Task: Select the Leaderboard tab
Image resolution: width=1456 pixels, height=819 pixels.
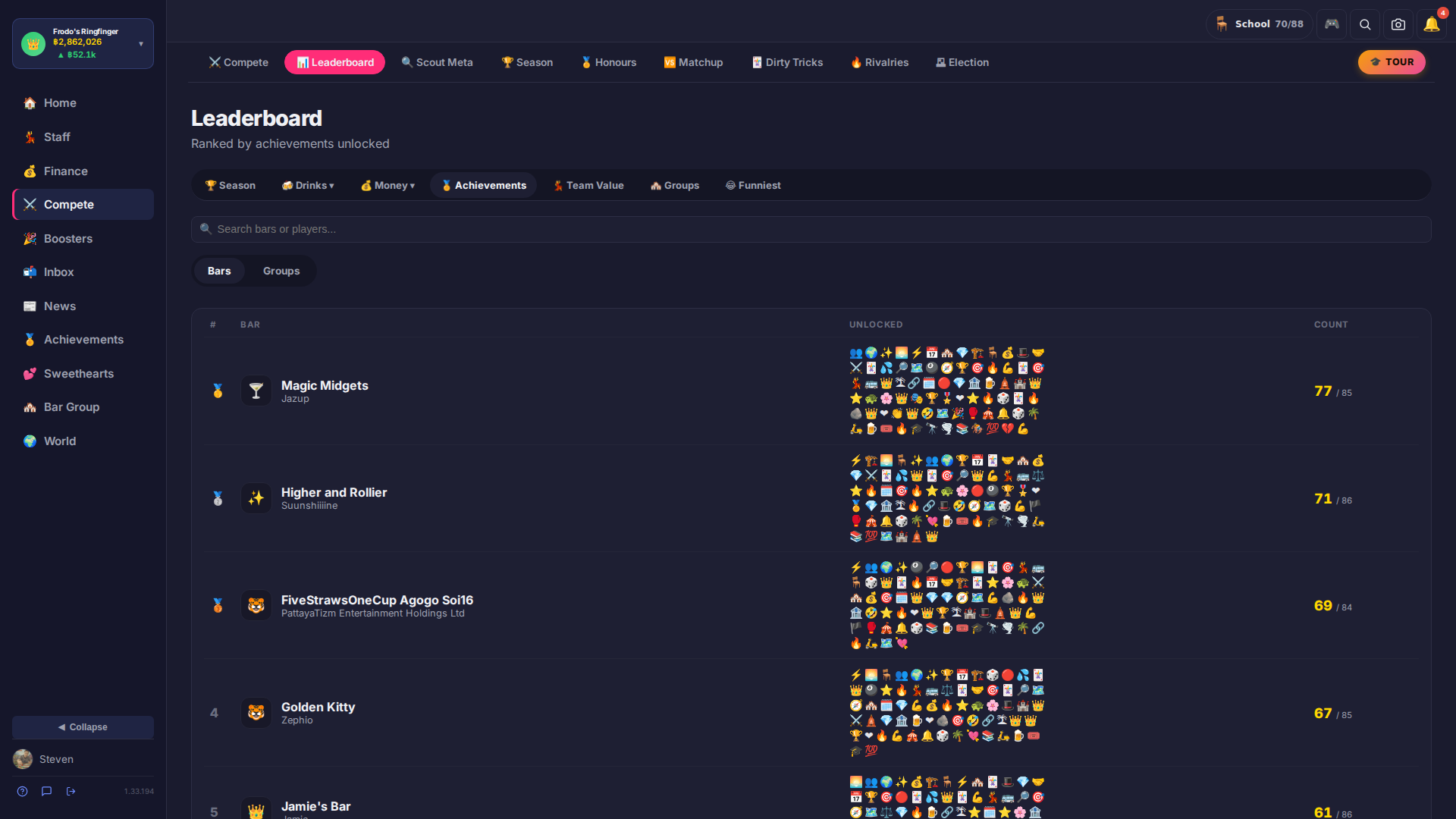Action: coord(334,62)
